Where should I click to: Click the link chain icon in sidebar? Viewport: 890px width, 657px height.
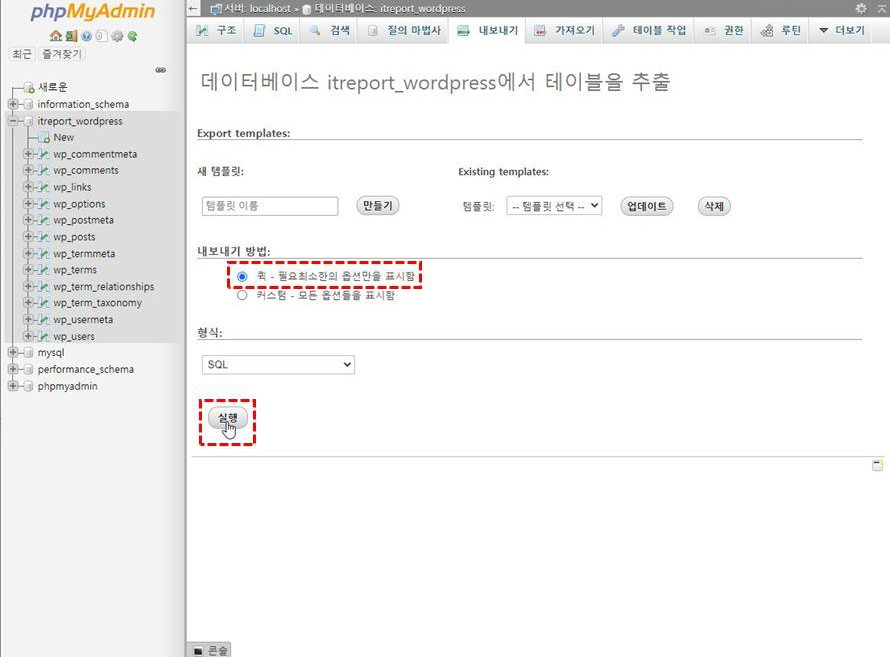coord(161,70)
